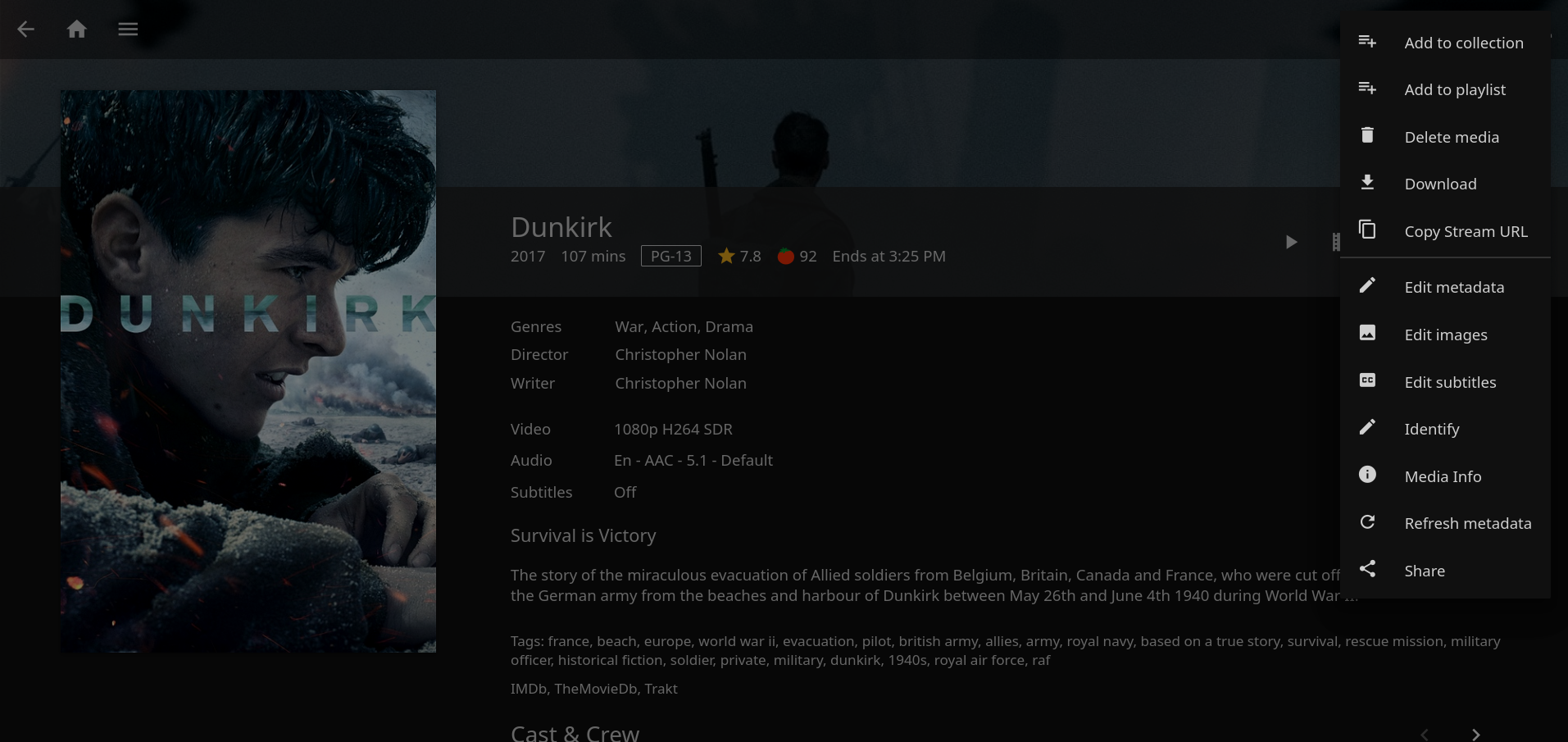Open the Trakt external link
The height and width of the screenshot is (742, 1568).
pyautogui.click(x=661, y=689)
